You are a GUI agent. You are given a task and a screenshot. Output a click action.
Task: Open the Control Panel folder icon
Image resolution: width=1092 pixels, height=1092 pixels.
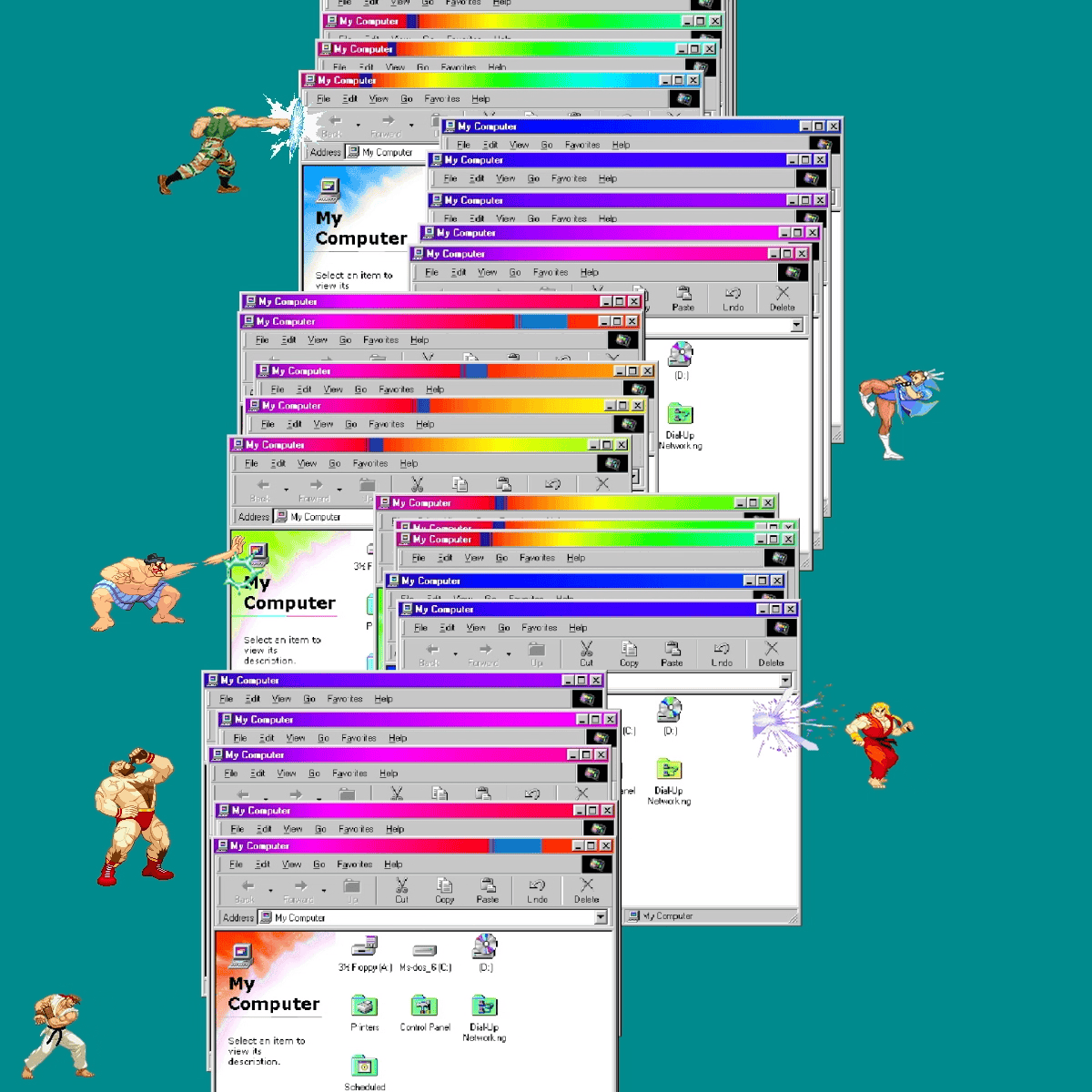[425, 1013]
